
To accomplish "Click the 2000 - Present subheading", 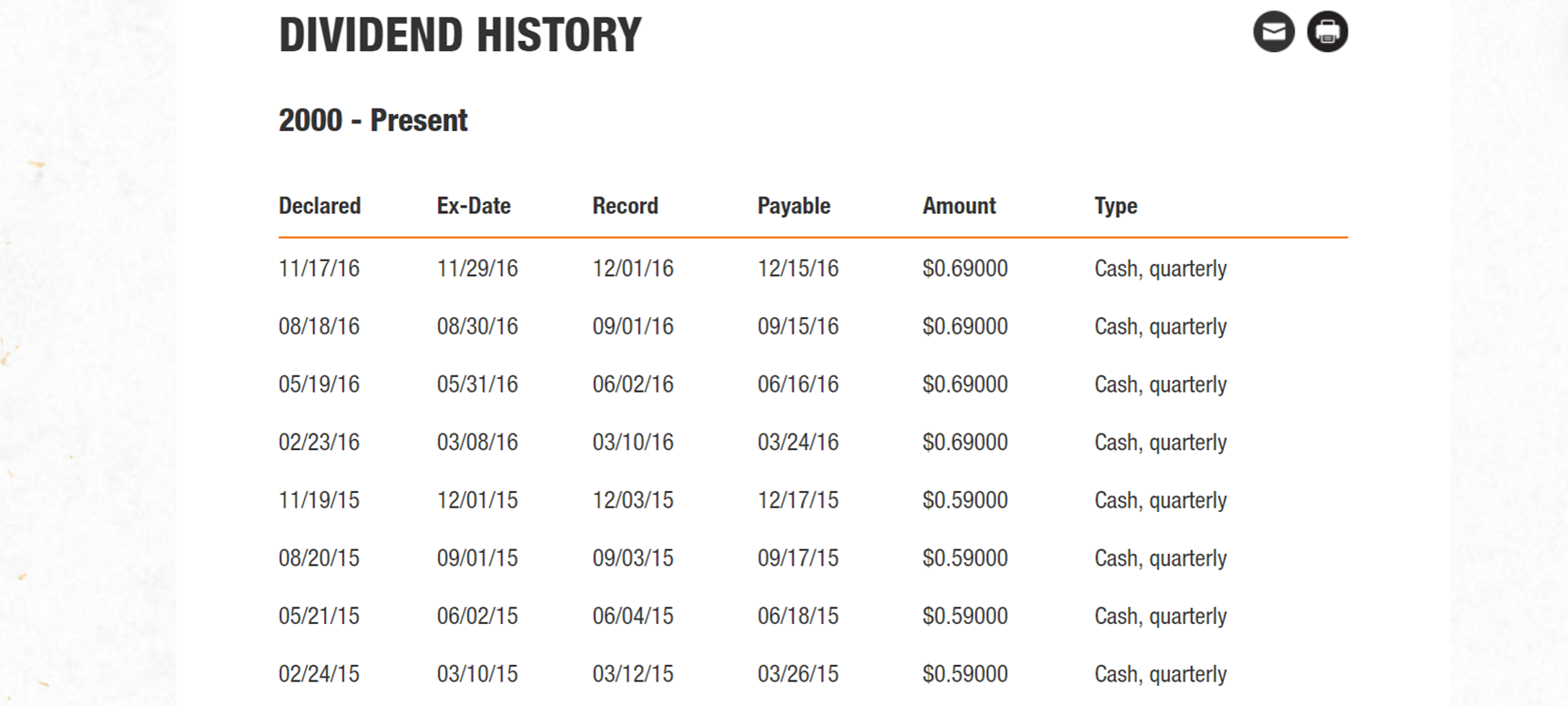I will (372, 120).
